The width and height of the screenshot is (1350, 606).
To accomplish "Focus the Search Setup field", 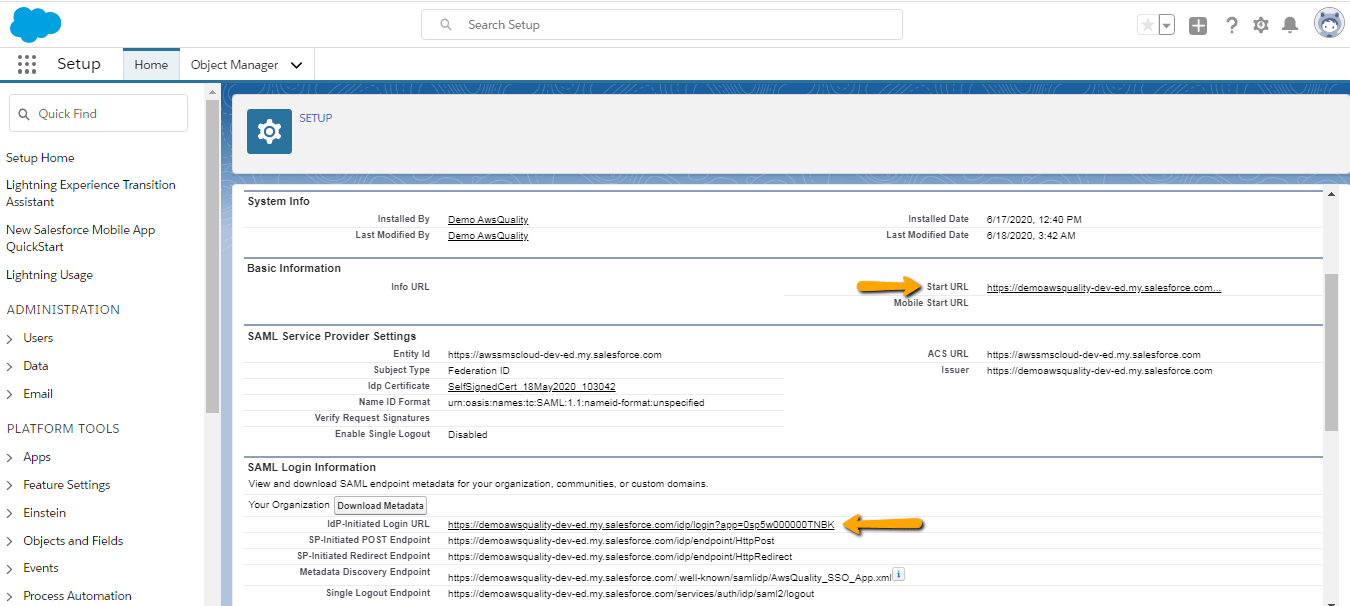I will point(661,24).
